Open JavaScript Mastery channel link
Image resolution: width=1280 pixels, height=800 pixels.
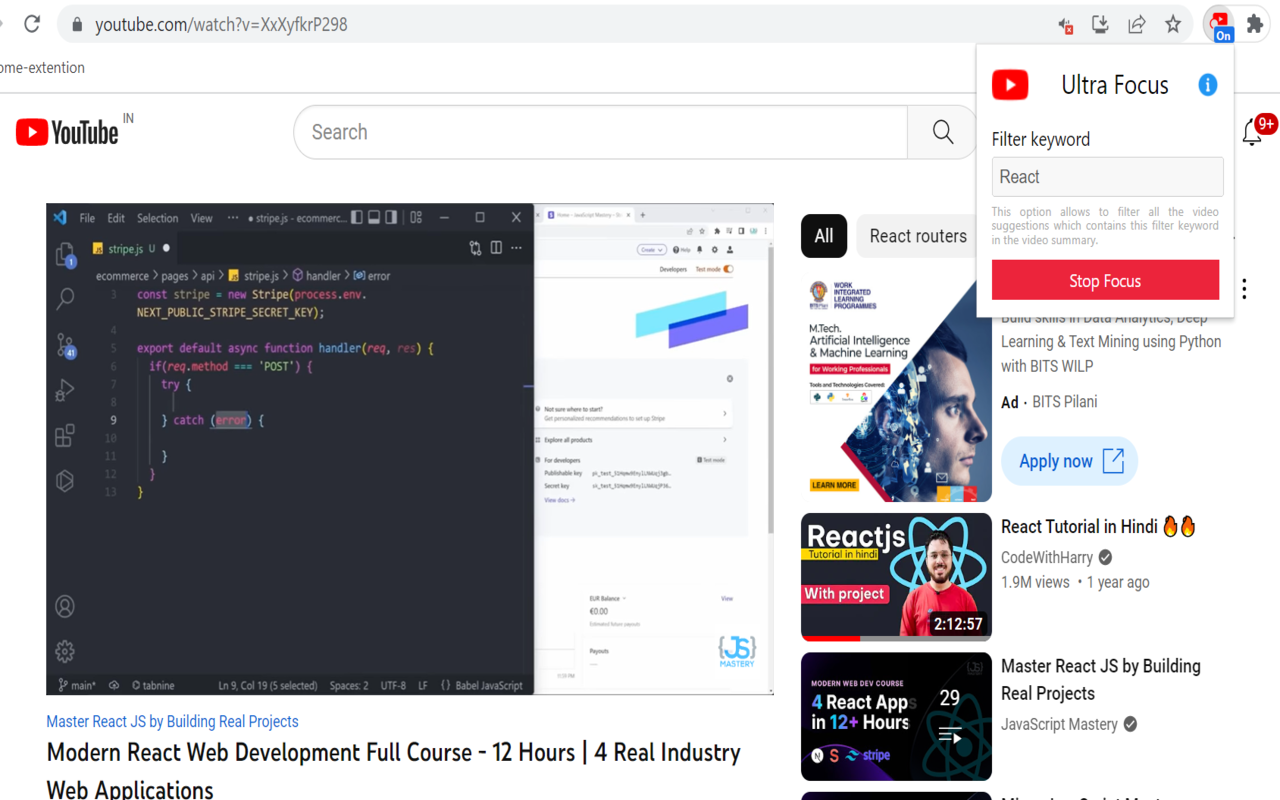click(x=1059, y=724)
